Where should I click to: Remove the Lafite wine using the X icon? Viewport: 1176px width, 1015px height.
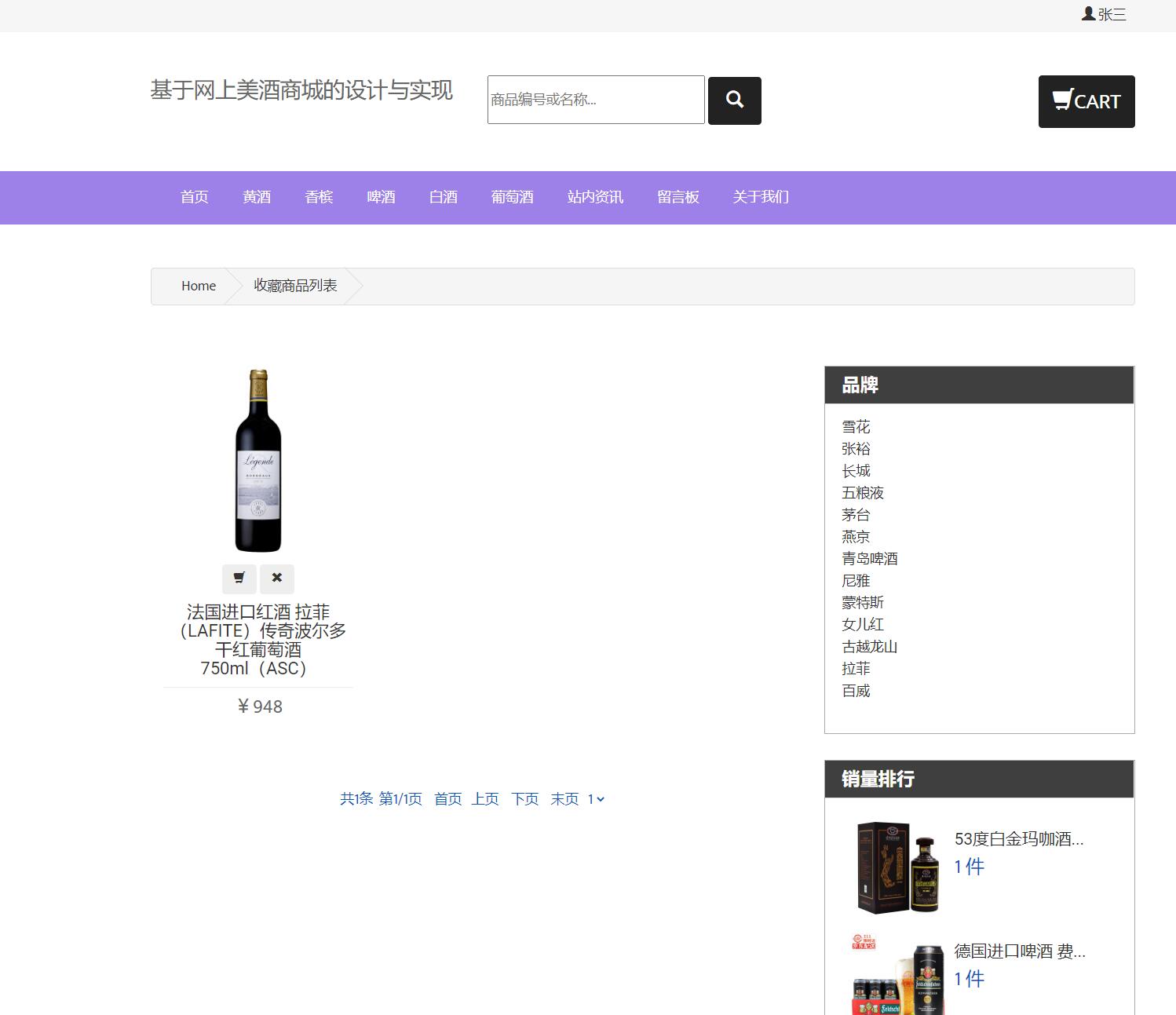tap(276, 579)
